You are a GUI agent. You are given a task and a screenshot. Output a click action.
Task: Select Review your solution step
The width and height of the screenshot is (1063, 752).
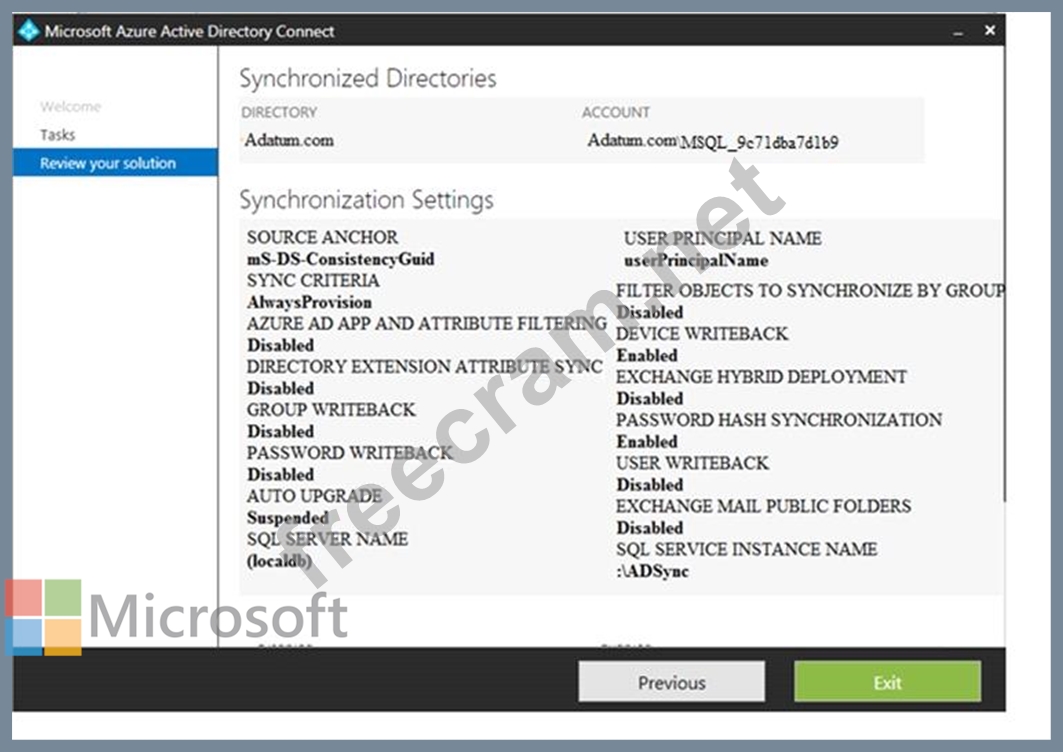point(115,163)
